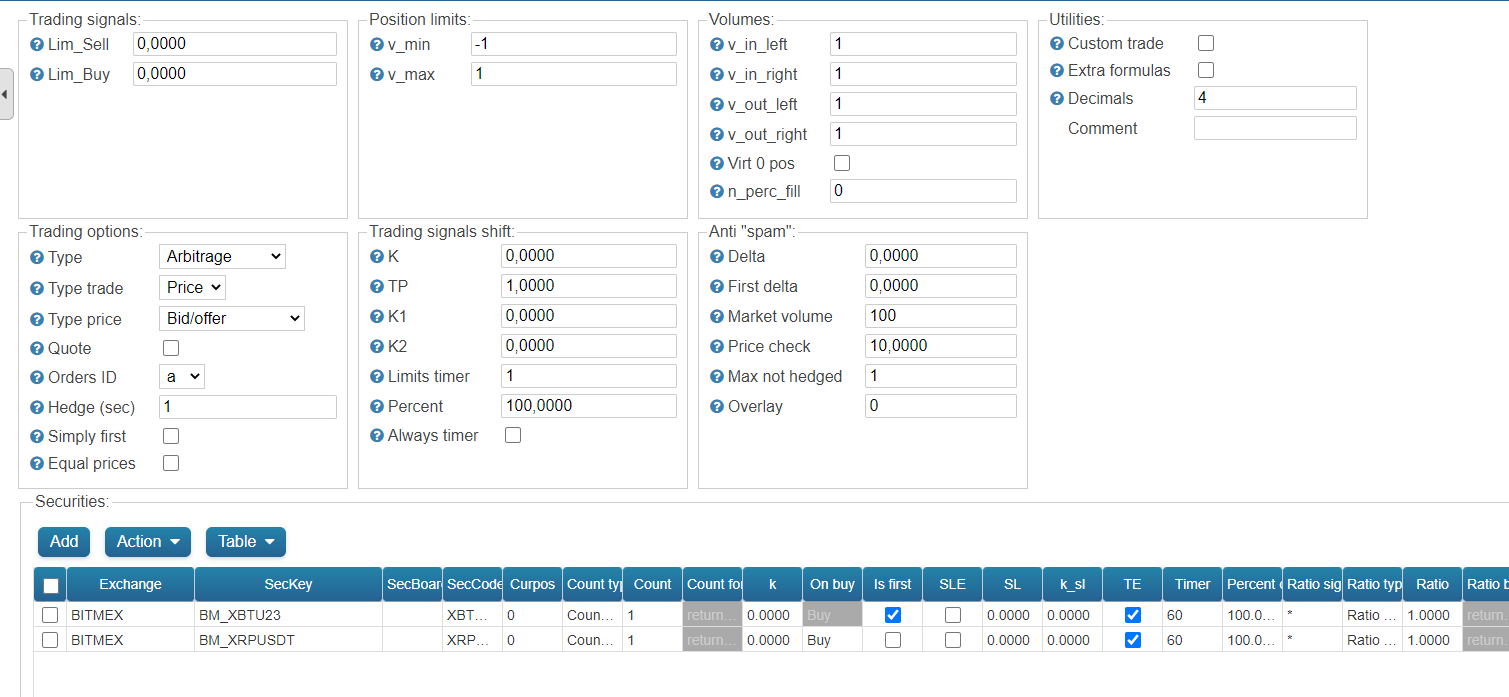Click the v_max input field
The width and height of the screenshot is (1509, 697).
click(x=574, y=74)
